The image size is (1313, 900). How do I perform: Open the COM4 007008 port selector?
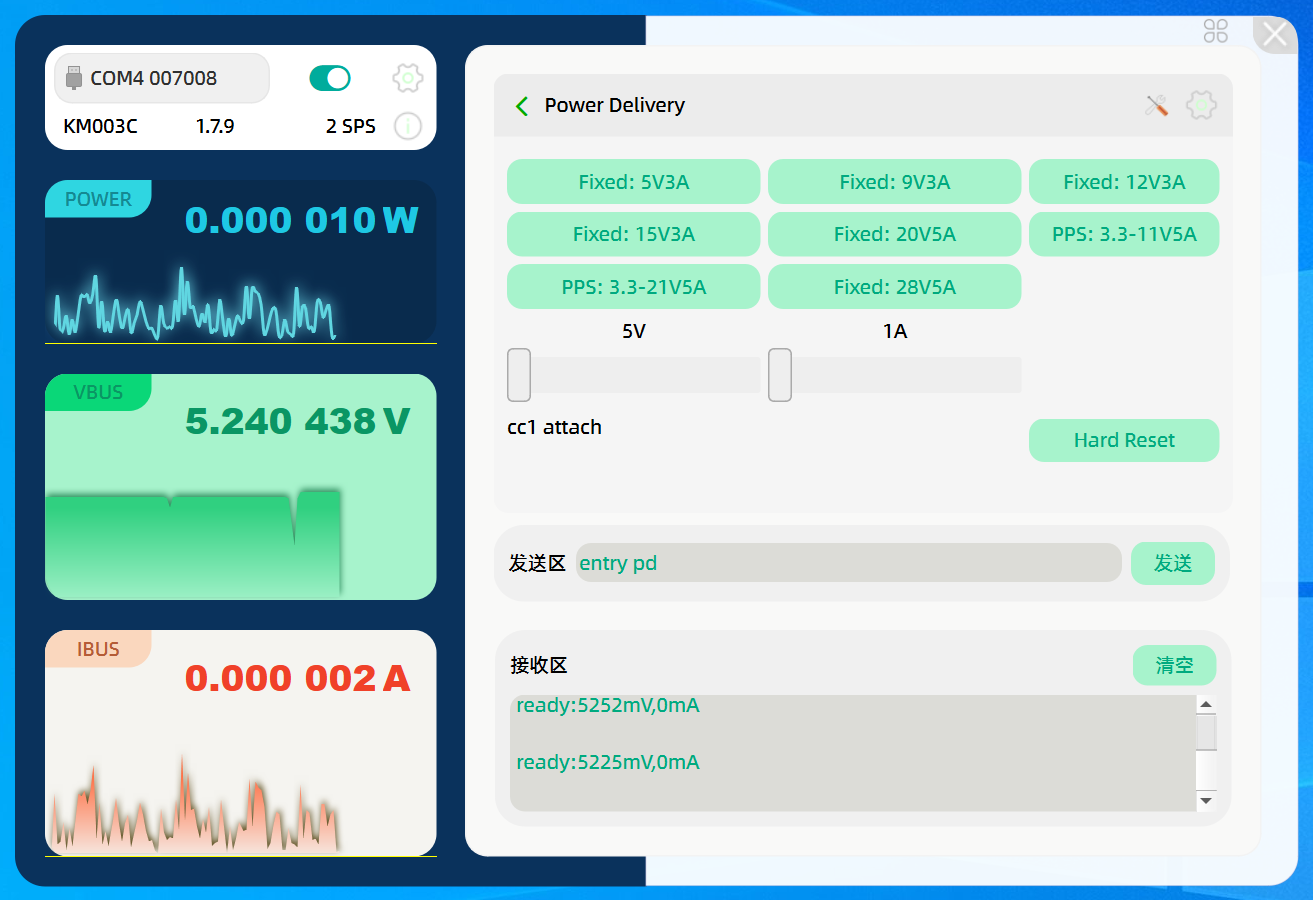click(x=161, y=77)
